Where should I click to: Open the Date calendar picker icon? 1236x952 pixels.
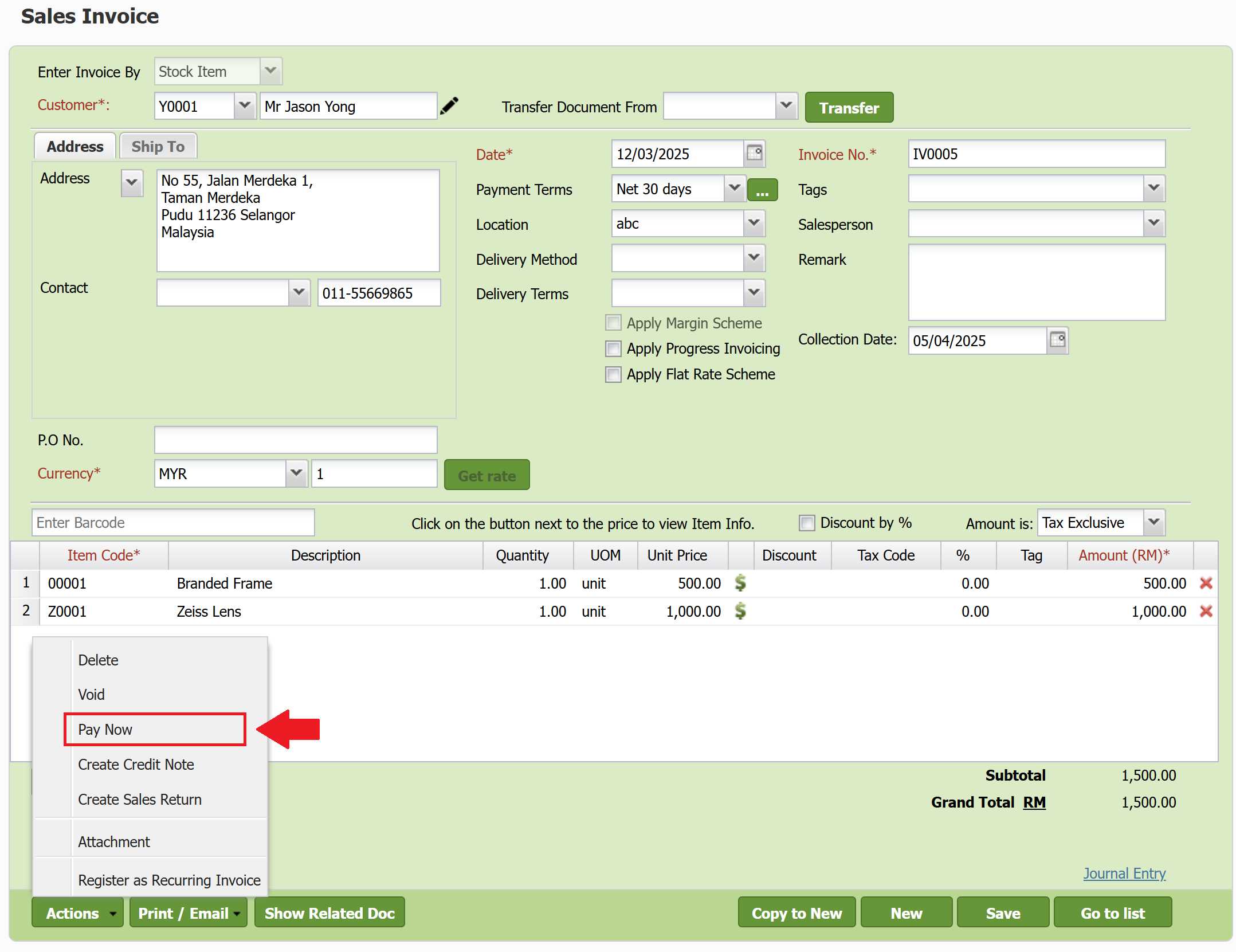point(755,154)
